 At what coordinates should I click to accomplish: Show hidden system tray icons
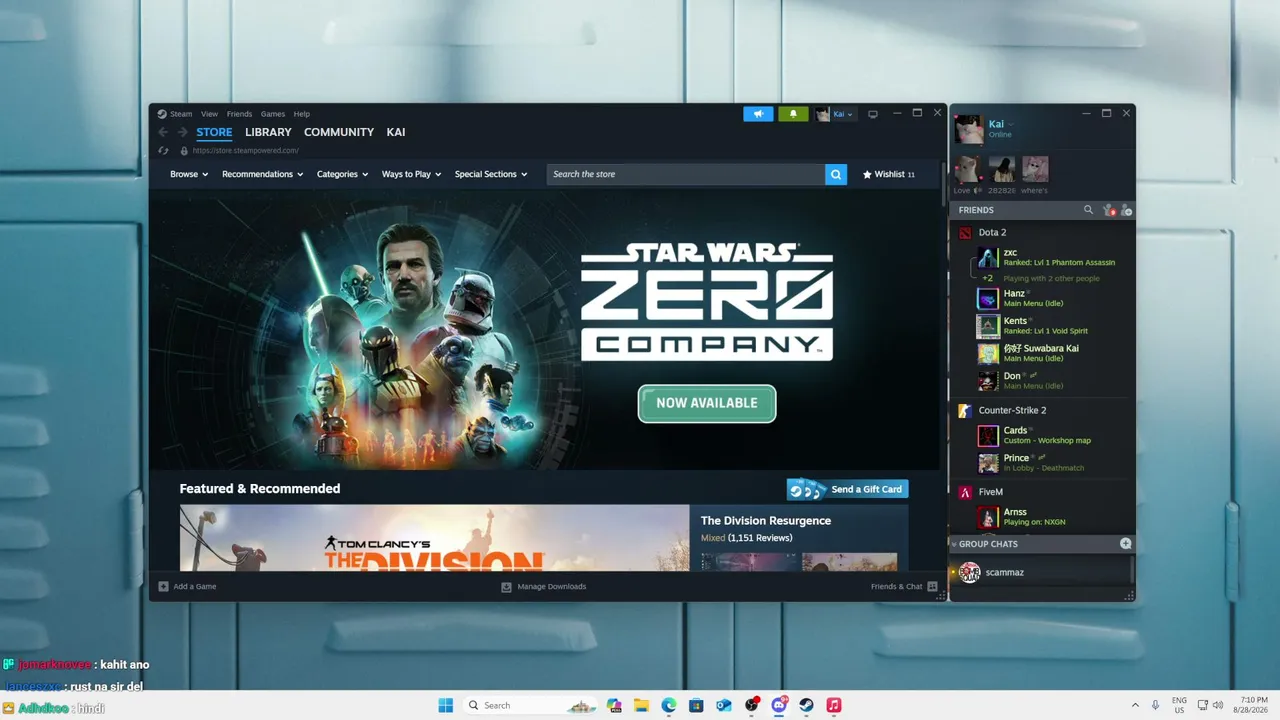pos(1134,705)
